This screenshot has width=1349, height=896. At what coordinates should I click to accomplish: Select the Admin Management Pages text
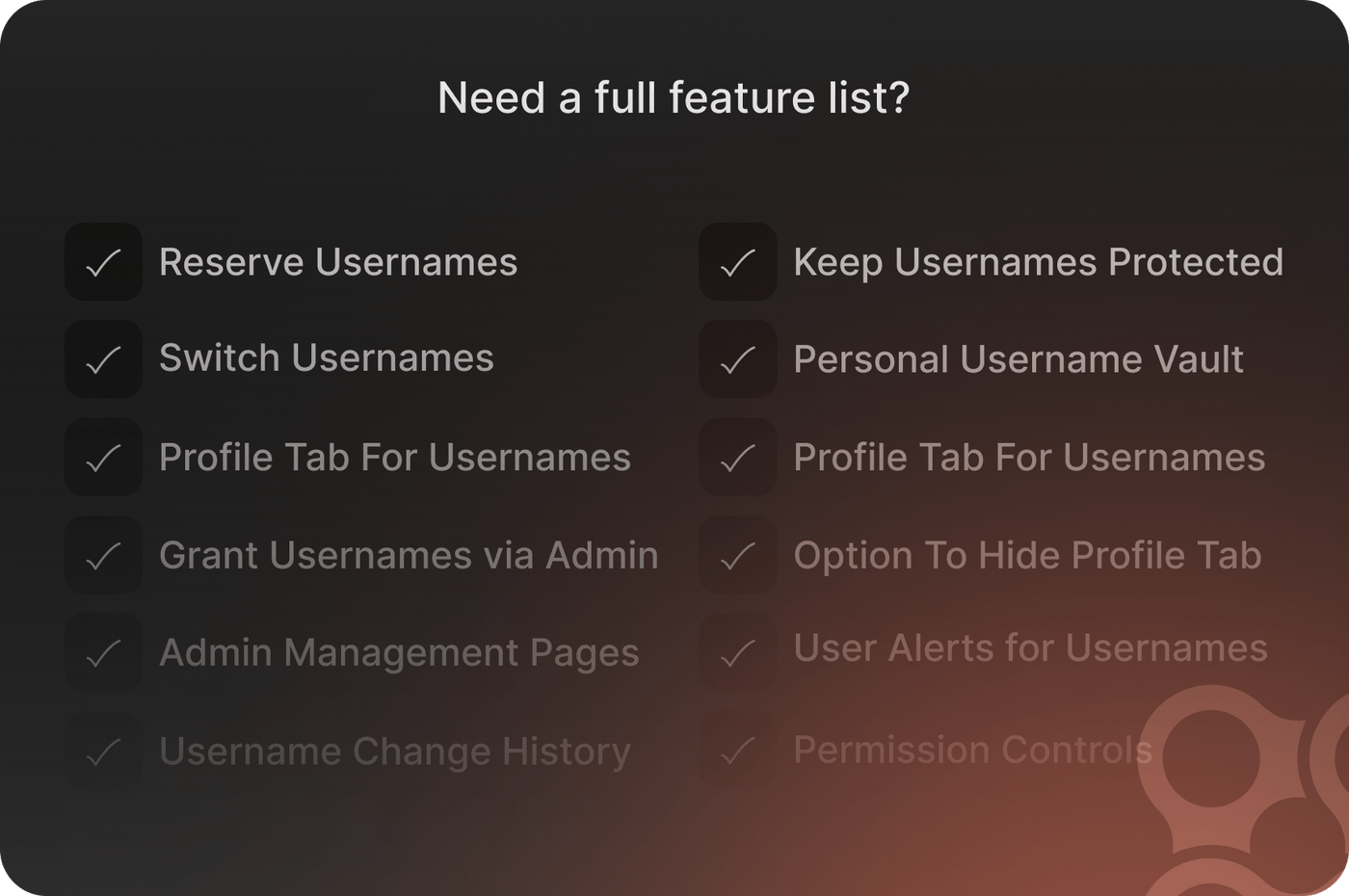pyautogui.click(x=399, y=652)
